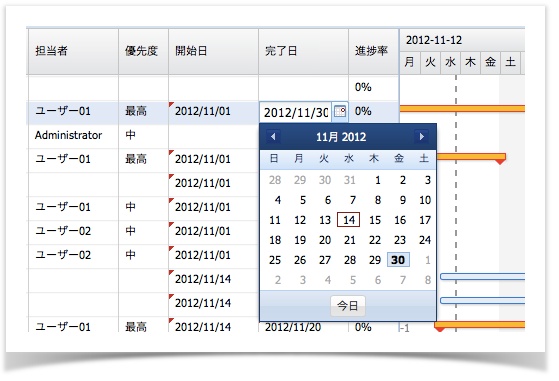The width and height of the screenshot is (559, 381).
Task: Sort by the 優先度 column header
Action: coord(143,51)
